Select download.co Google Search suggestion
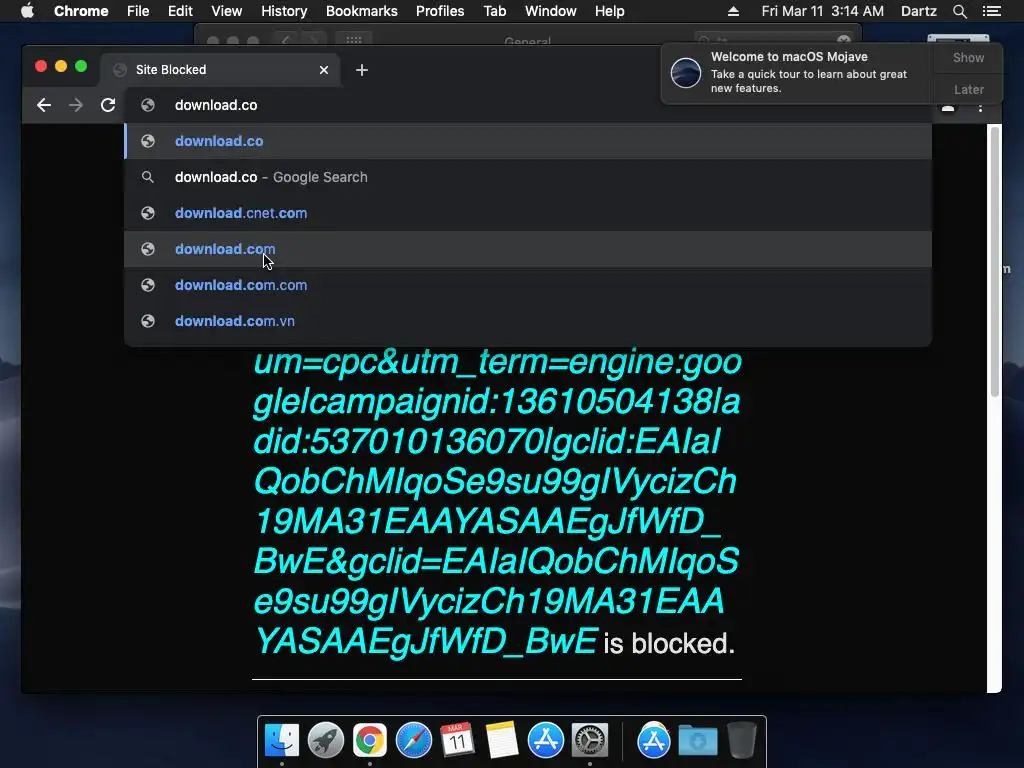Image resolution: width=1024 pixels, height=768 pixels. (x=528, y=177)
